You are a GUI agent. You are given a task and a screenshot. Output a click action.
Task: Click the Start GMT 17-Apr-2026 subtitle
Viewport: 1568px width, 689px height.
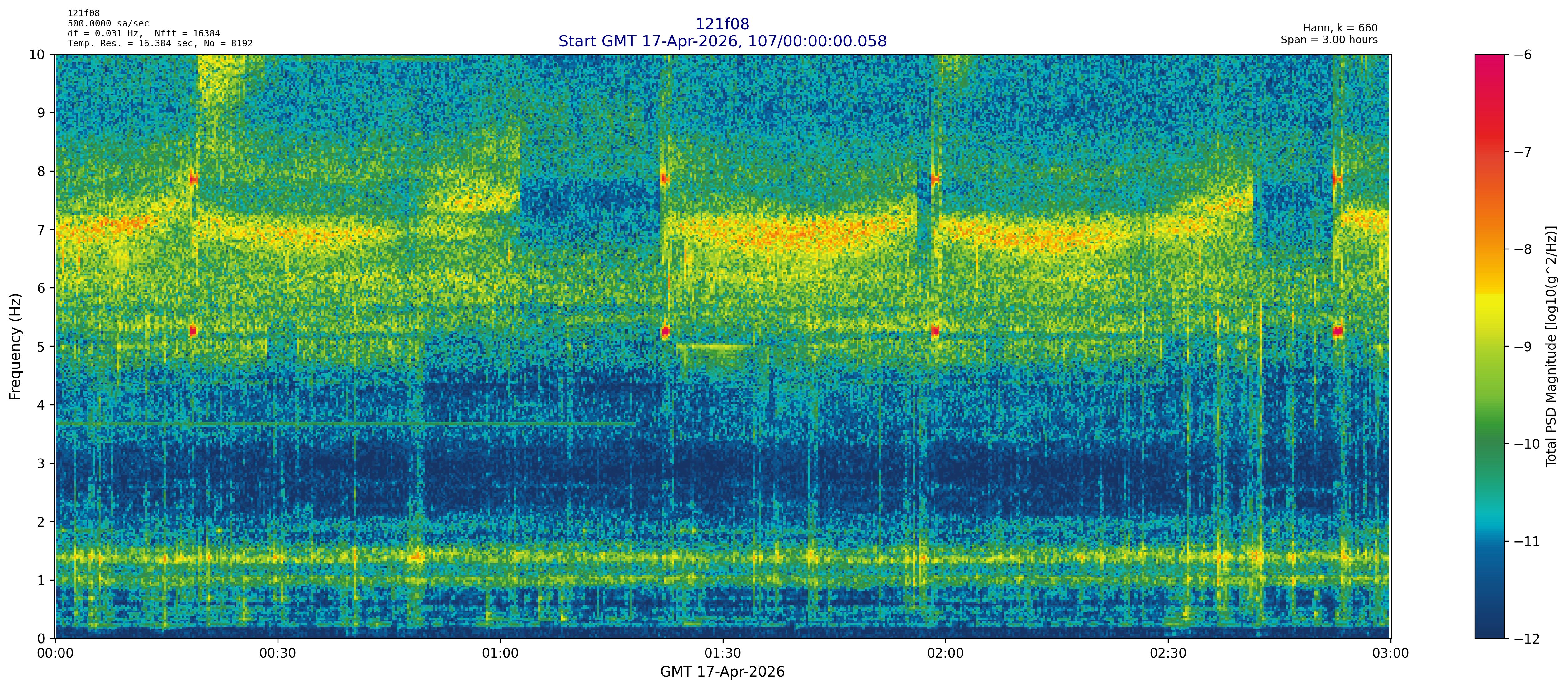pos(722,41)
